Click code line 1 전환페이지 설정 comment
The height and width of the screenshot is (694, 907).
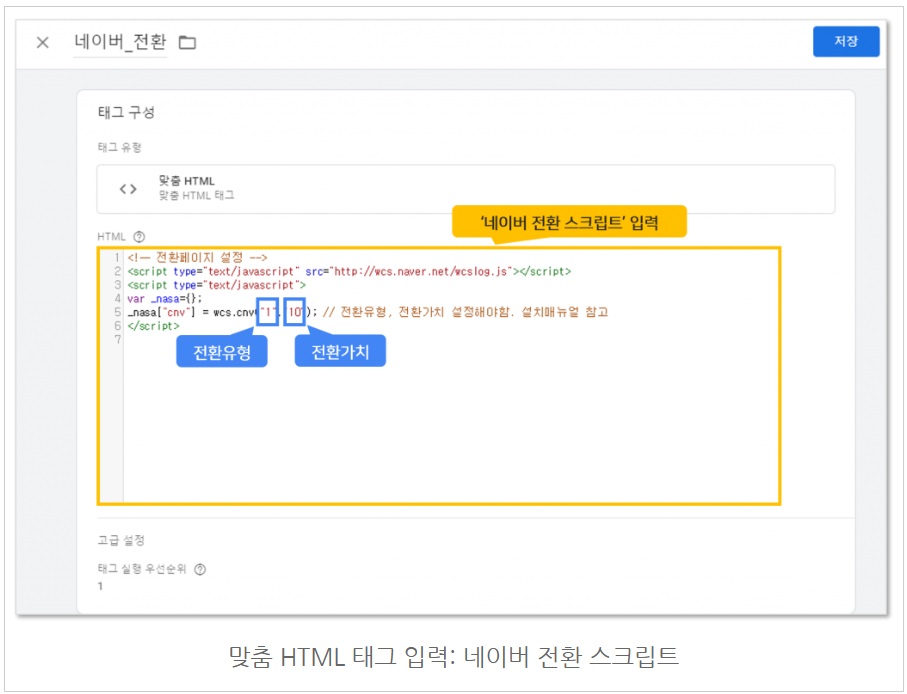coord(197,257)
